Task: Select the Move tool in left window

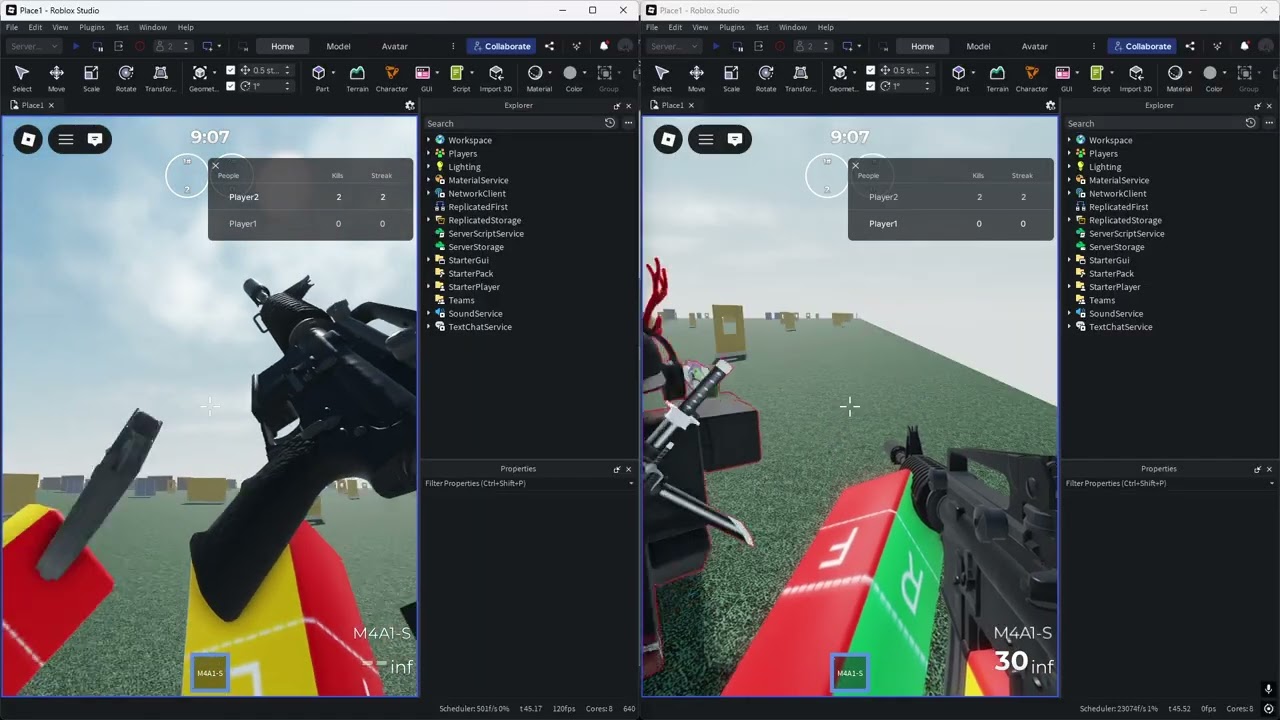Action: [x=56, y=78]
